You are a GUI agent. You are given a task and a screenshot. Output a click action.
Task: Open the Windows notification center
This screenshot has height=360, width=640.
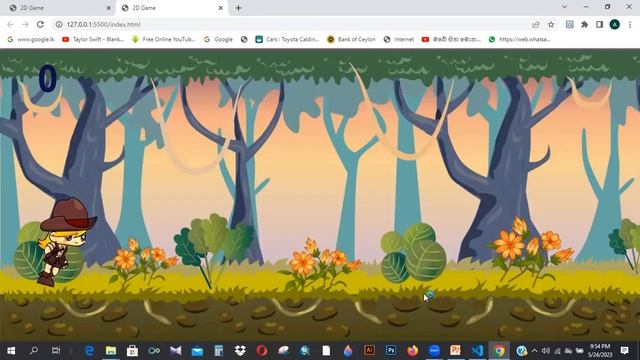point(624,351)
